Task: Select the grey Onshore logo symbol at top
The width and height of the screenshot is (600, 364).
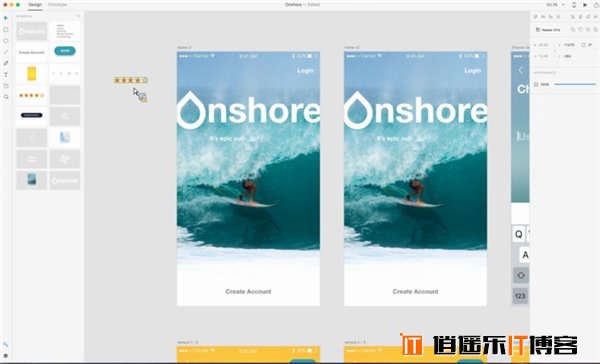Action: pyautogui.click(x=32, y=31)
